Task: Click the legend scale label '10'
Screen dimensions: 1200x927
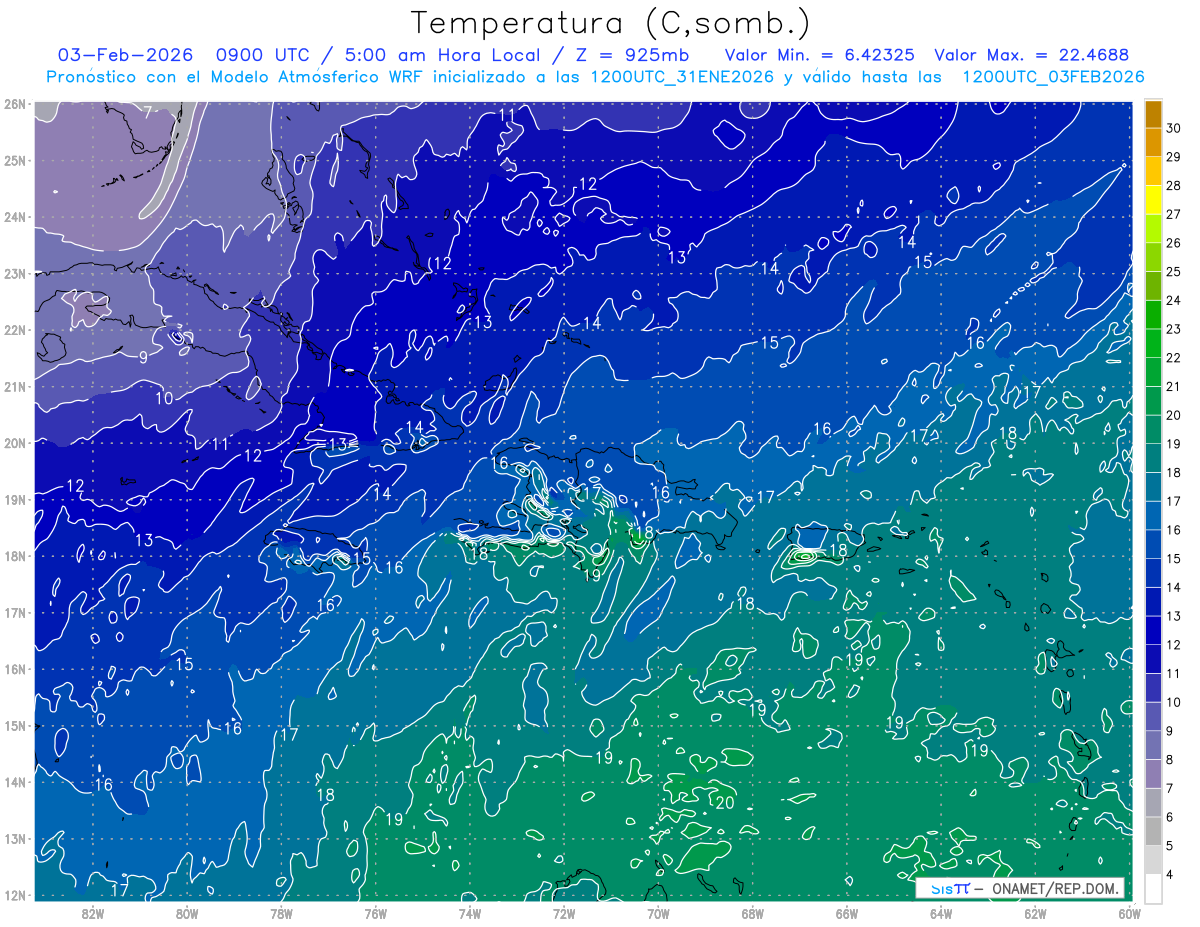Action: click(x=1173, y=702)
